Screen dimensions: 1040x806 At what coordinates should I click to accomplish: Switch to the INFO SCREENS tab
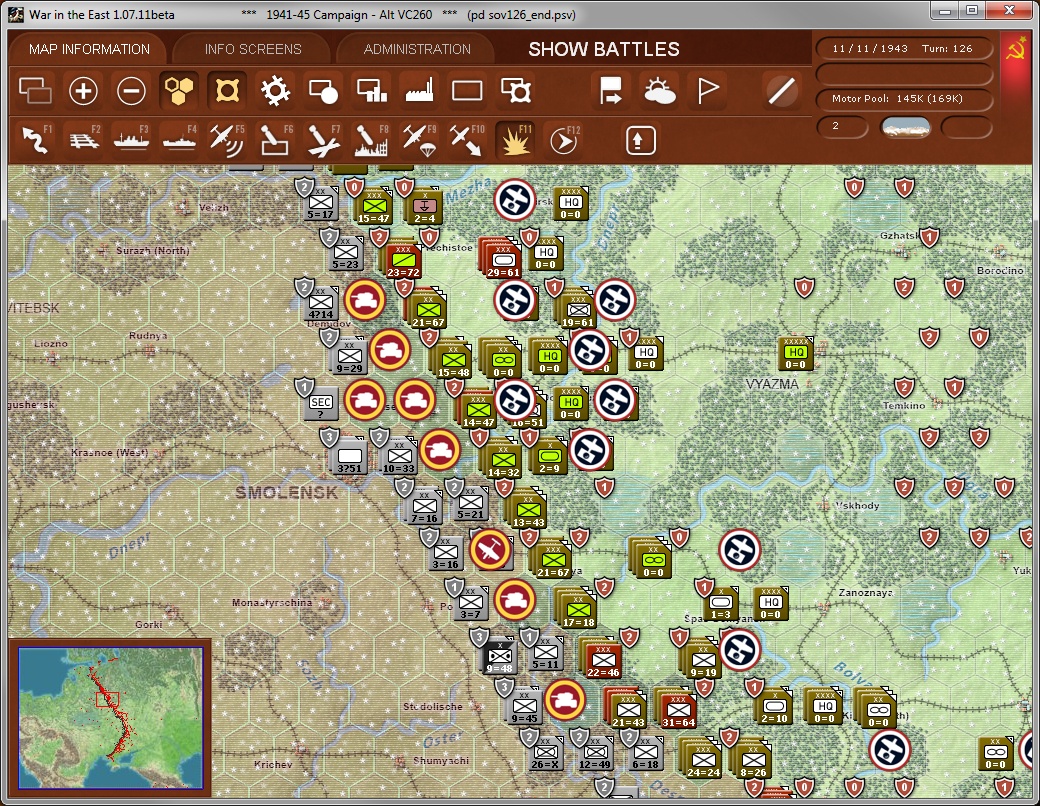tap(253, 49)
